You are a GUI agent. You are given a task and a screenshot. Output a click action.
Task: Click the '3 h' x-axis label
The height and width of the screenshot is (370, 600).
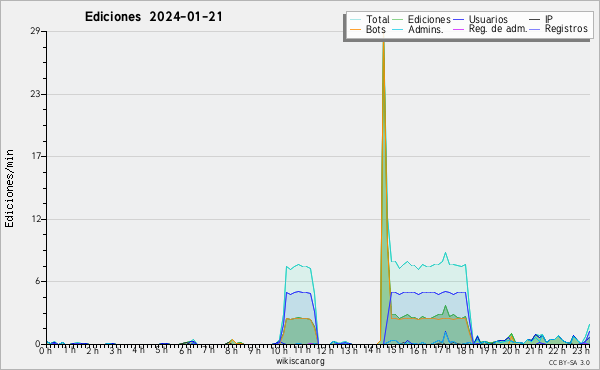coord(115,351)
